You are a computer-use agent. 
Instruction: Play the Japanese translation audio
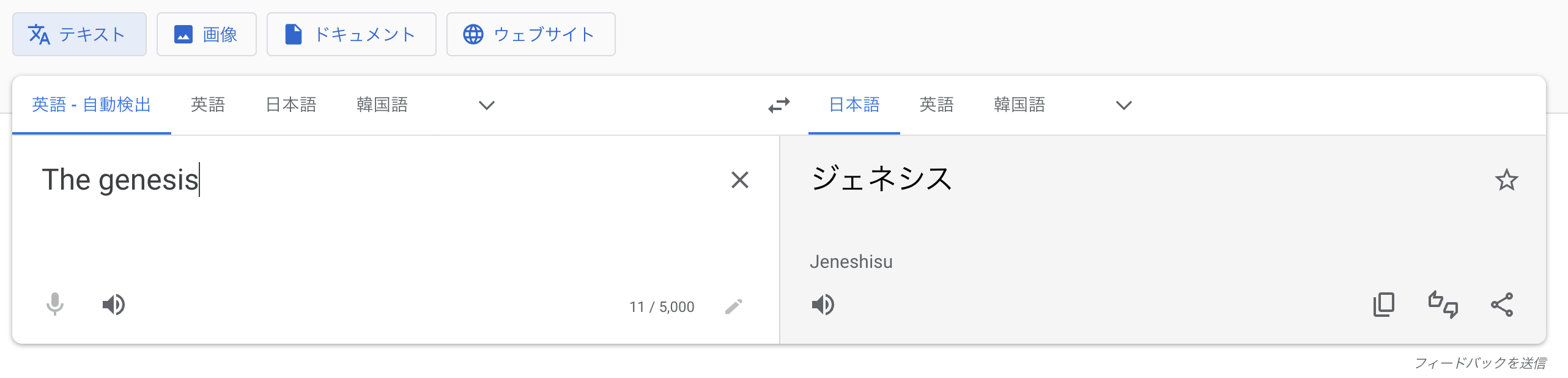tap(823, 304)
